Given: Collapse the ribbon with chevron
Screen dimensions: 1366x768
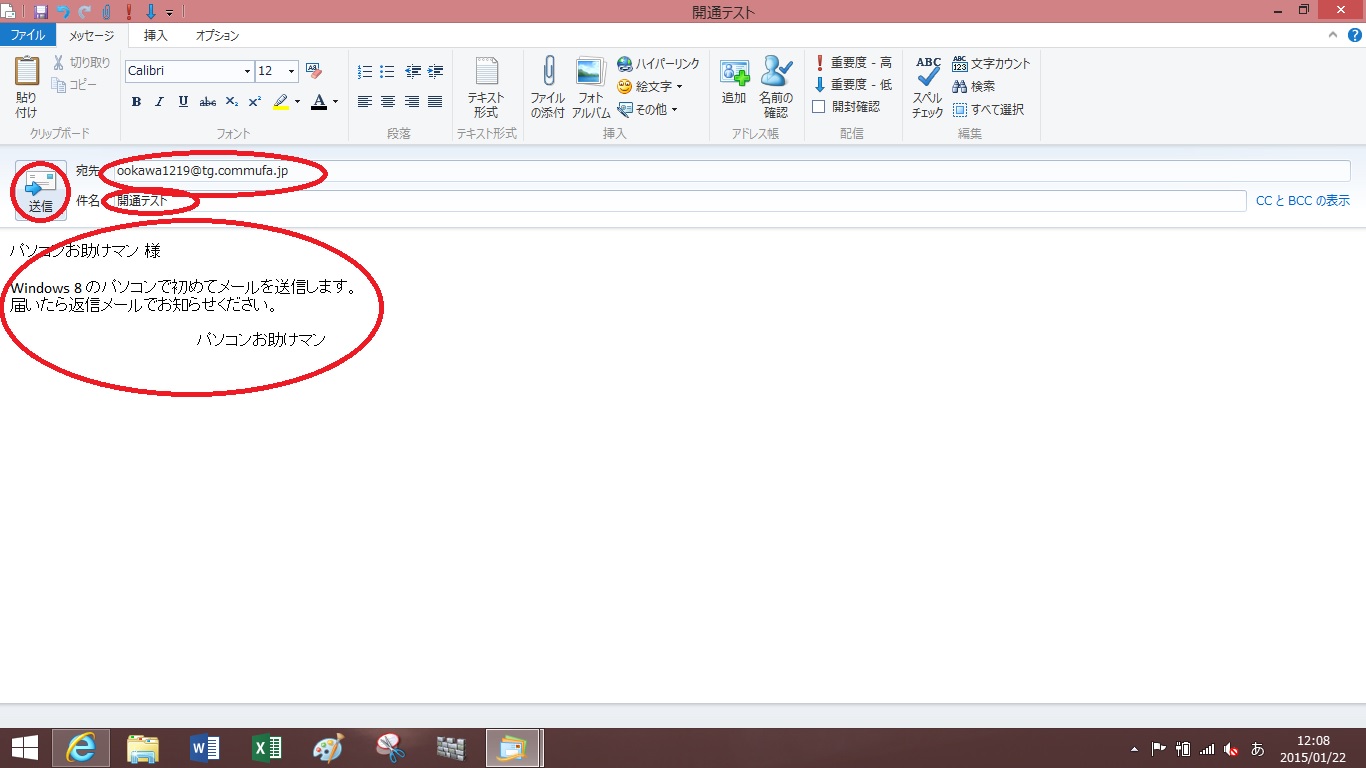Looking at the screenshot, I should tap(1332, 35).
